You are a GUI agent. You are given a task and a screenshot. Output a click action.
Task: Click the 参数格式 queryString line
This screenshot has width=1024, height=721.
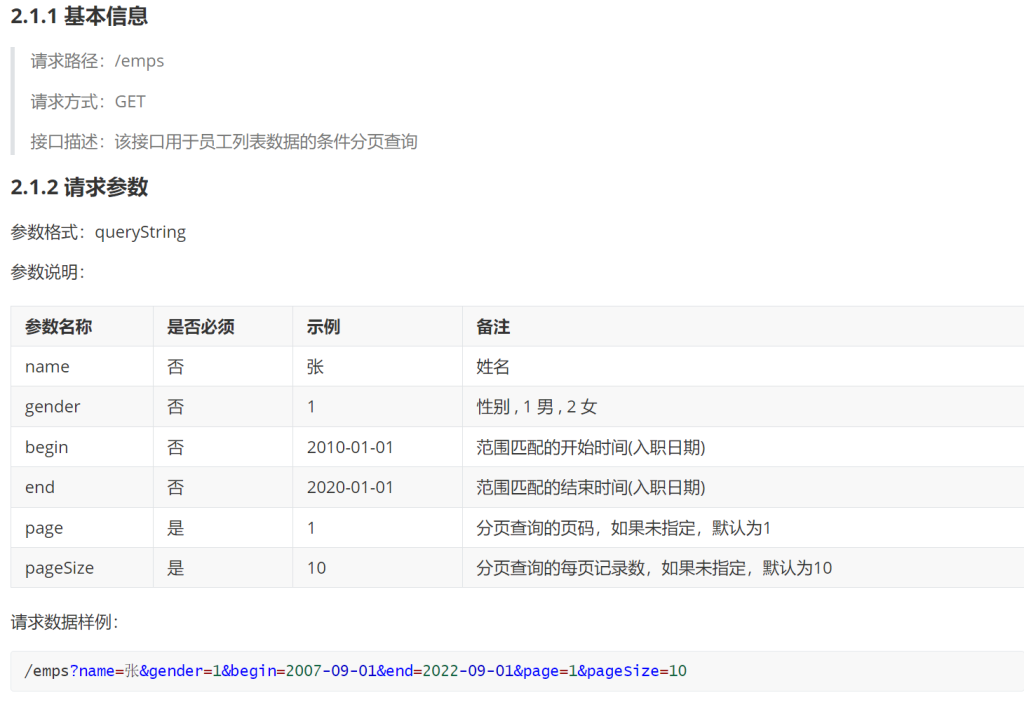[x=98, y=232]
